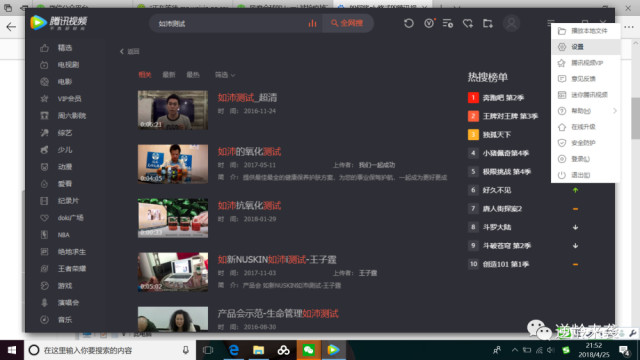Open 迷你腾讯视频 menu entry
The image size is (640, 360).
[x=586, y=95]
